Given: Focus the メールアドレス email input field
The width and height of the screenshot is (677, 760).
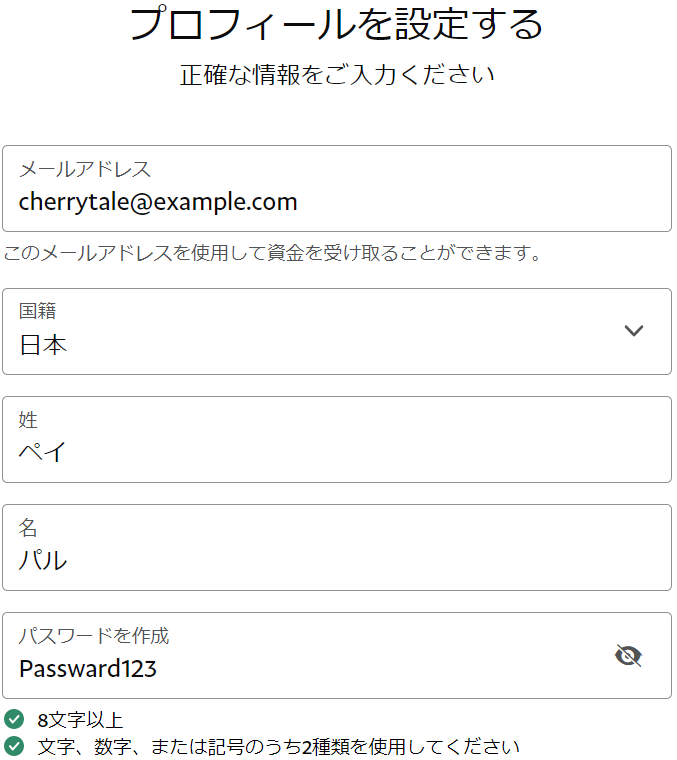Looking at the screenshot, I should 336,202.
